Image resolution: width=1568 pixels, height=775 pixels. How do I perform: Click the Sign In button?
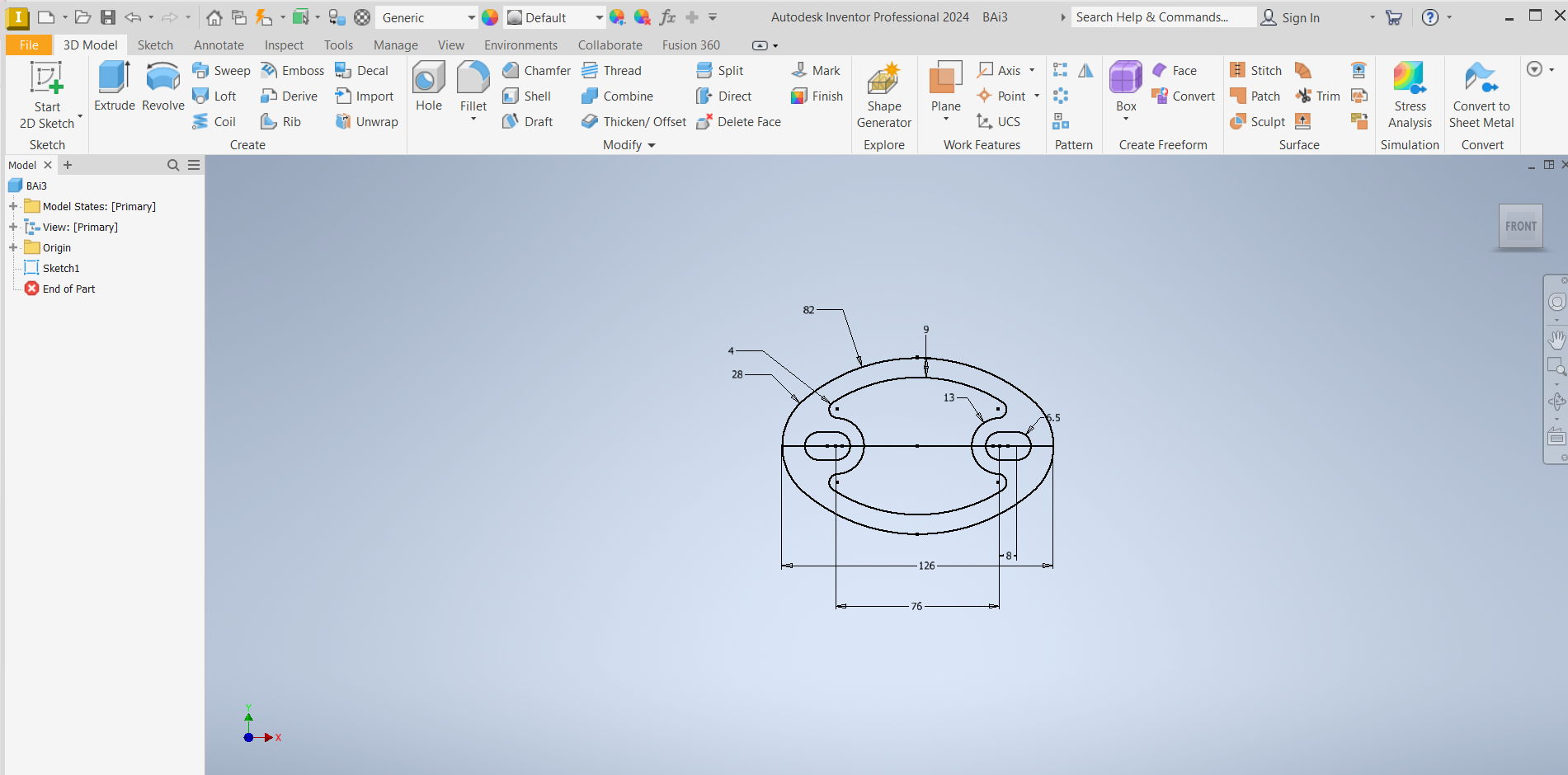(x=1290, y=17)
